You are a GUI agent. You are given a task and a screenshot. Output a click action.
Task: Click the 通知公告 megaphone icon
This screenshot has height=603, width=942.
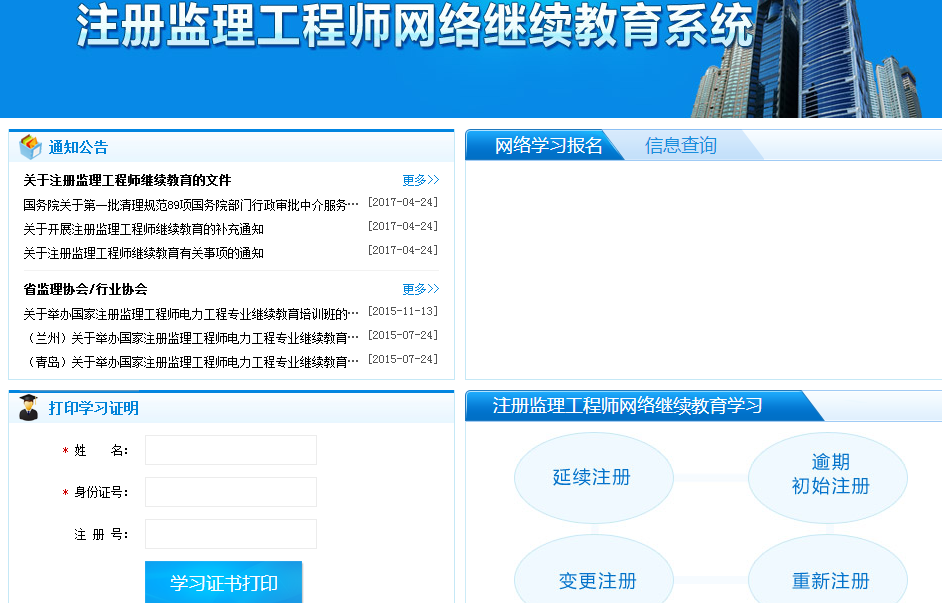click(x=30, y=147)
